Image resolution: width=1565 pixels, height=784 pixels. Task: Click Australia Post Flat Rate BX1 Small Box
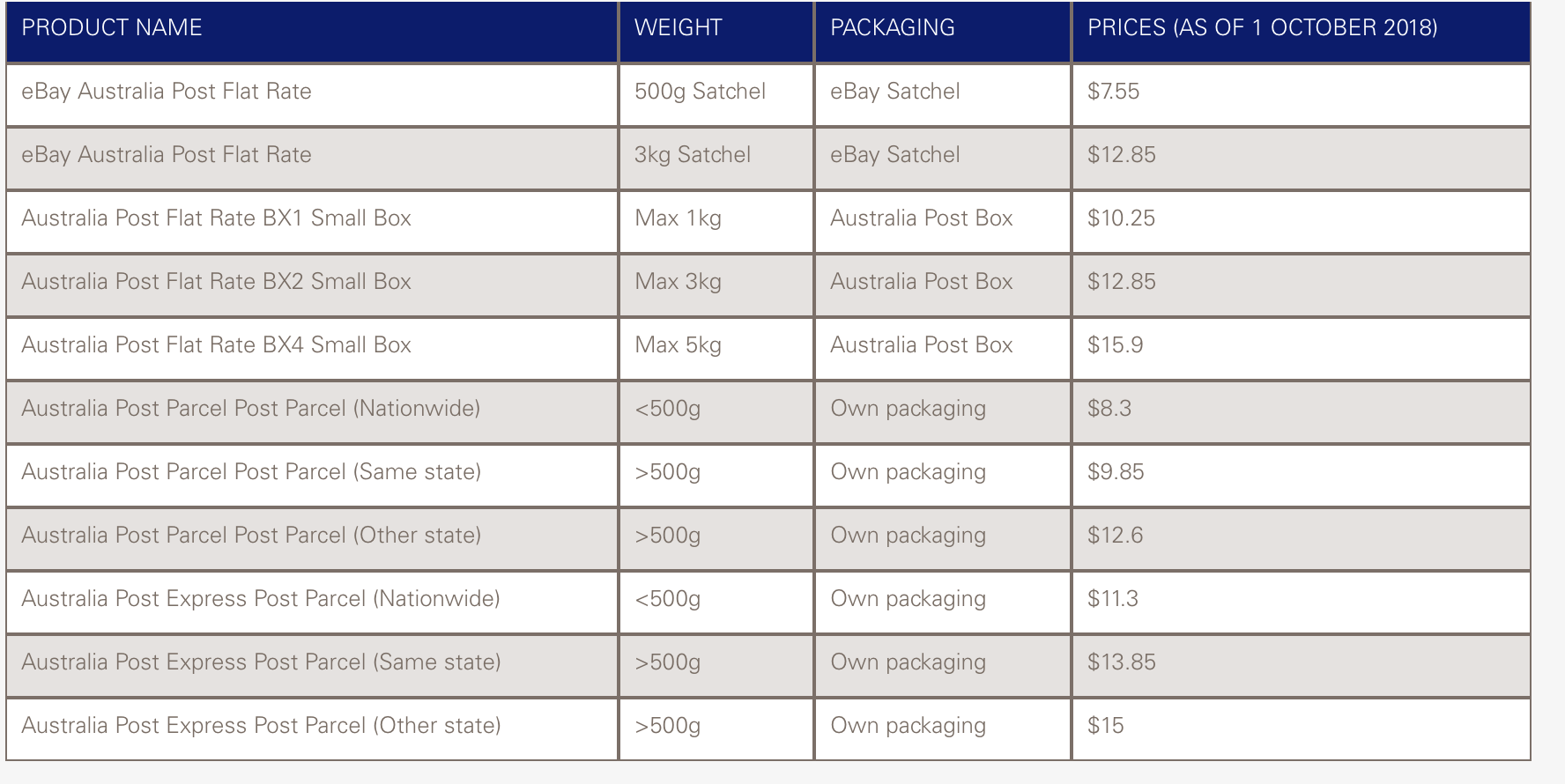point(216,218)
